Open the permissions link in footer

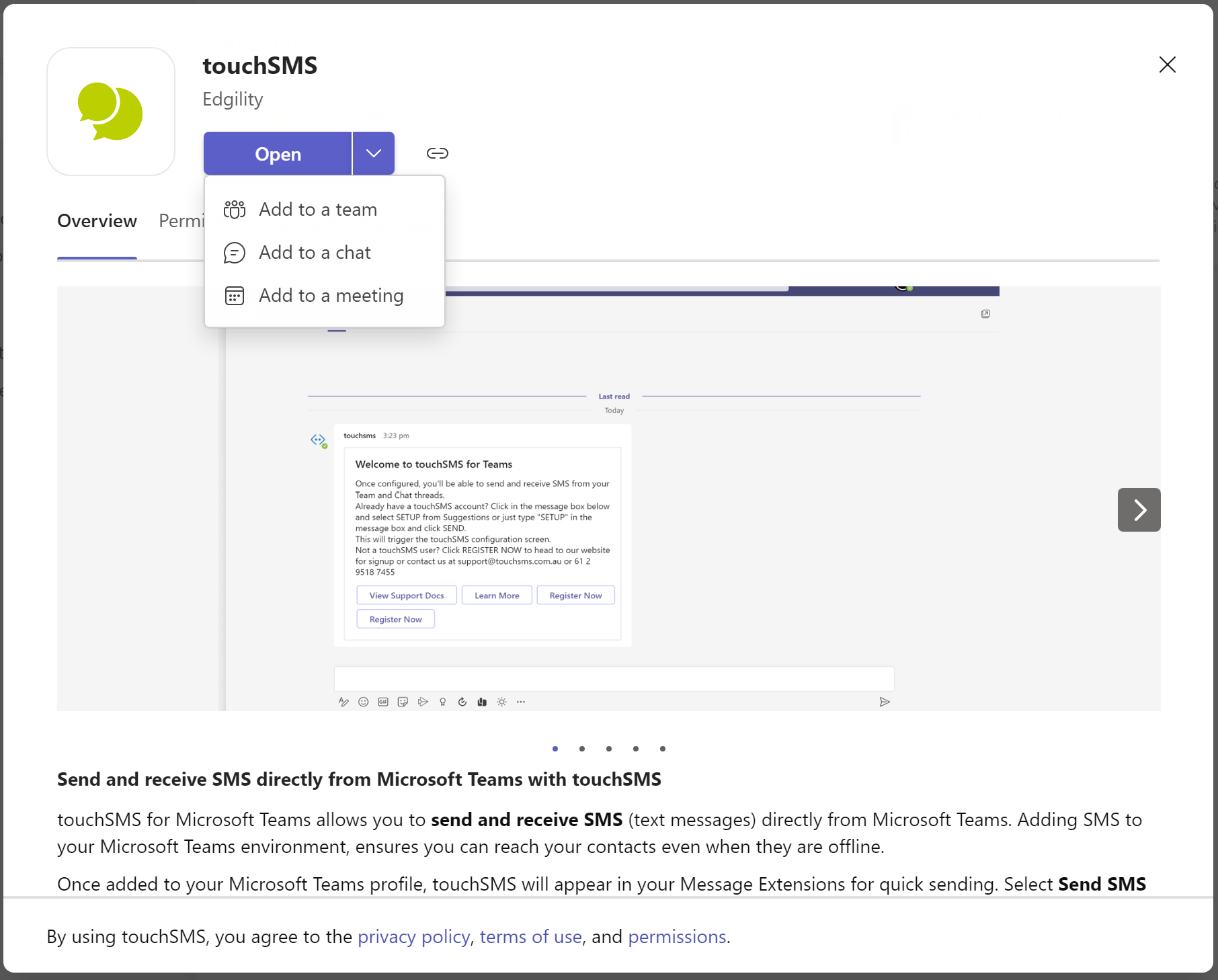[677, 937]
